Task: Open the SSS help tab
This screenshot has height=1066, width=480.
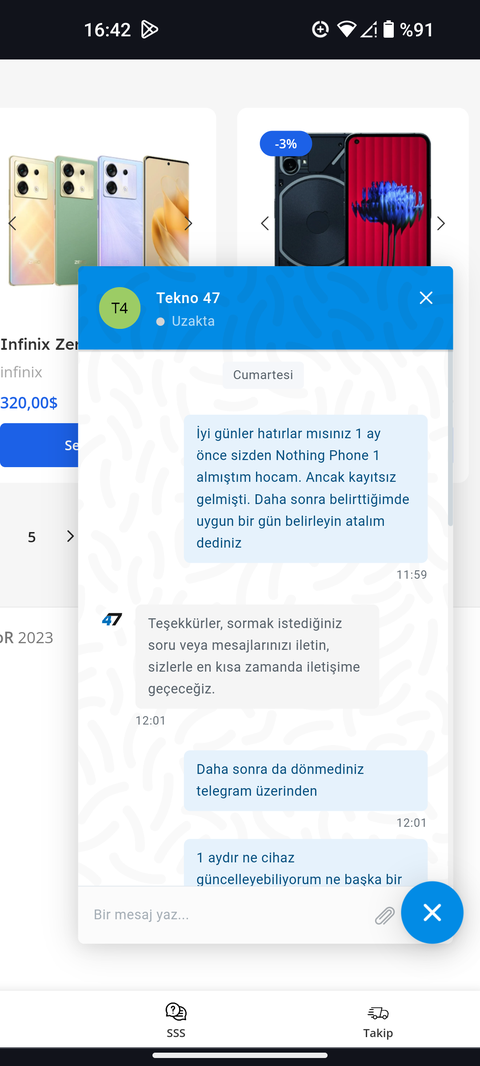Action: pos(176,1020)
